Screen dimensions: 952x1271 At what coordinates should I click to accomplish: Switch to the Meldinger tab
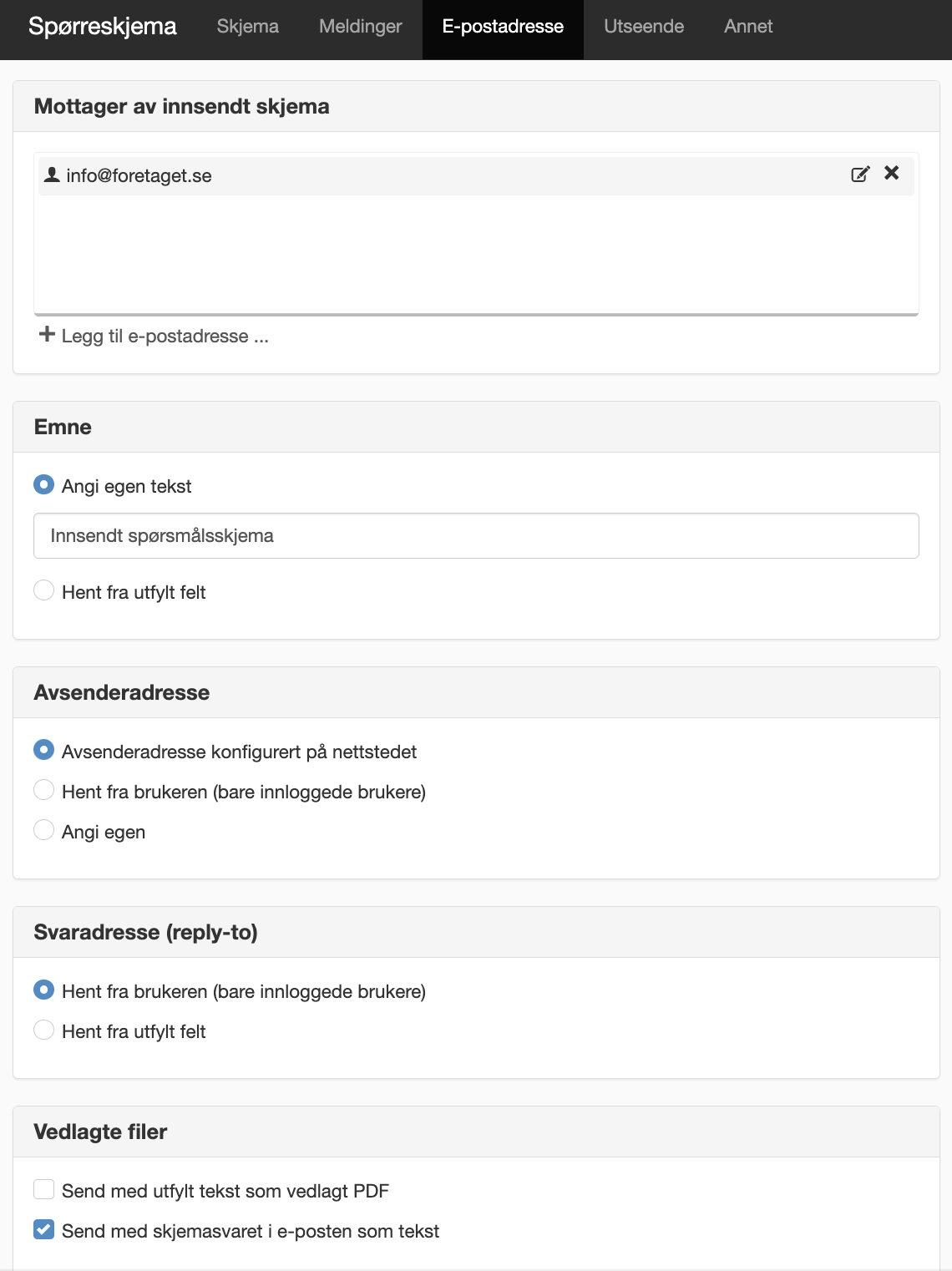point(361,27)
